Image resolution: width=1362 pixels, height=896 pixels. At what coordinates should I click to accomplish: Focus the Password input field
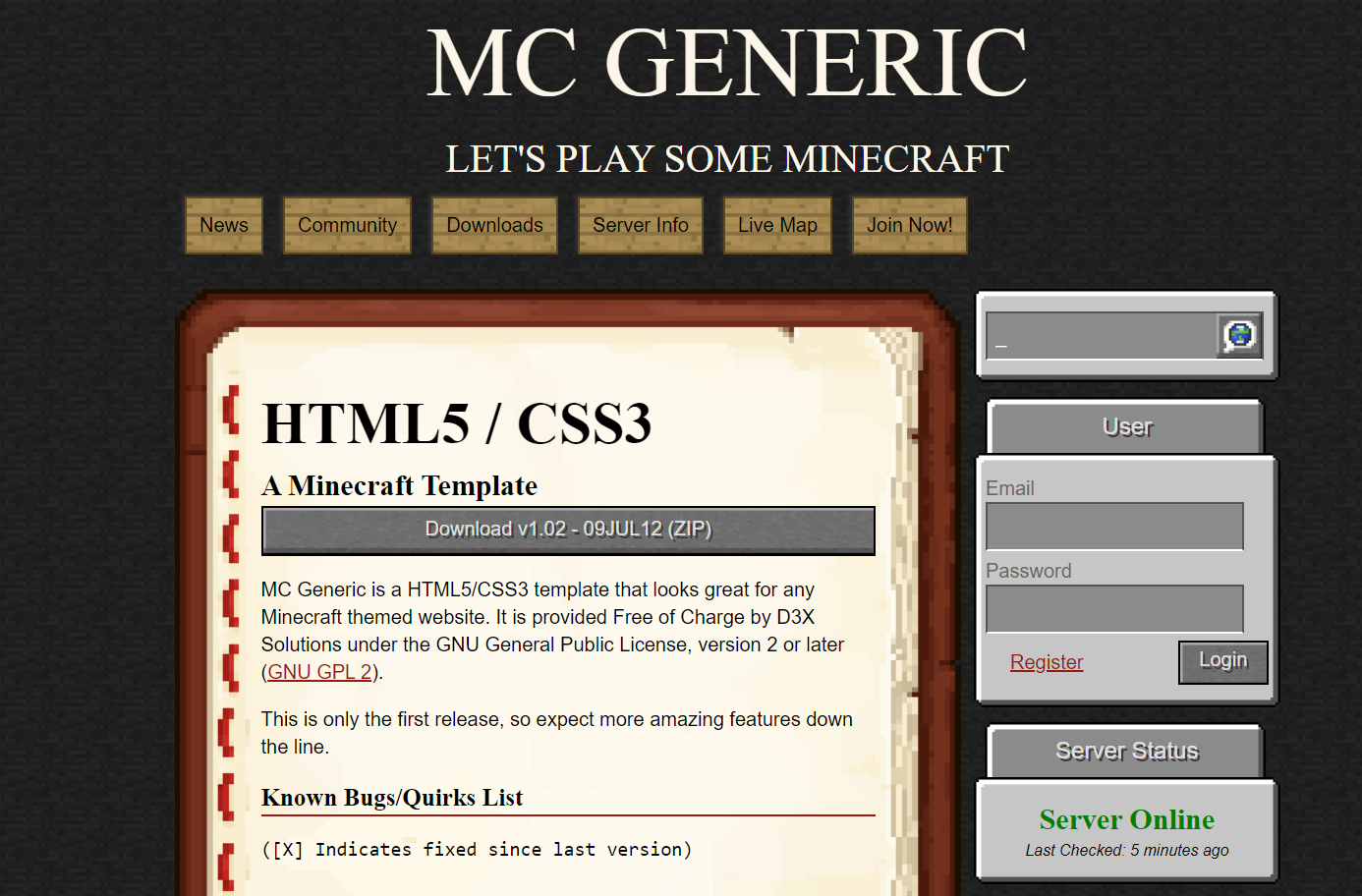pyautogui.click(x=1114, y=609)
